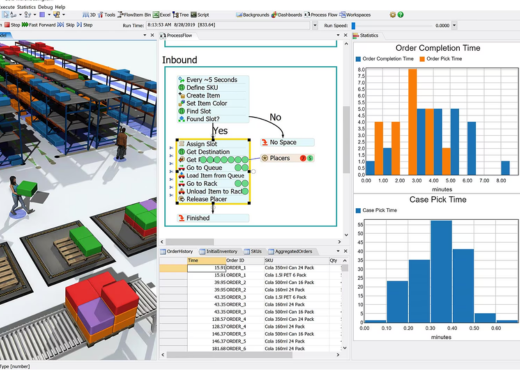This screenshot has height=370, width=520.
Task: Open dropdown next to pointer mode tool
Action: [x=20, y=15]
